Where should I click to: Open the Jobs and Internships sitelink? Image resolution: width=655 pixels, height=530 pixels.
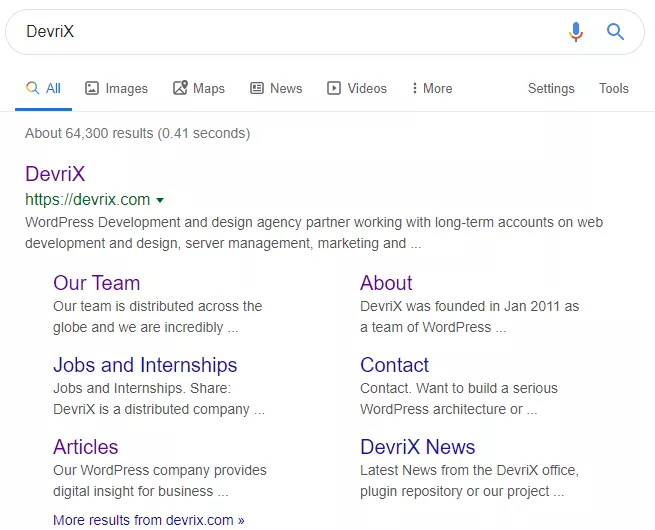pos(145,365)
